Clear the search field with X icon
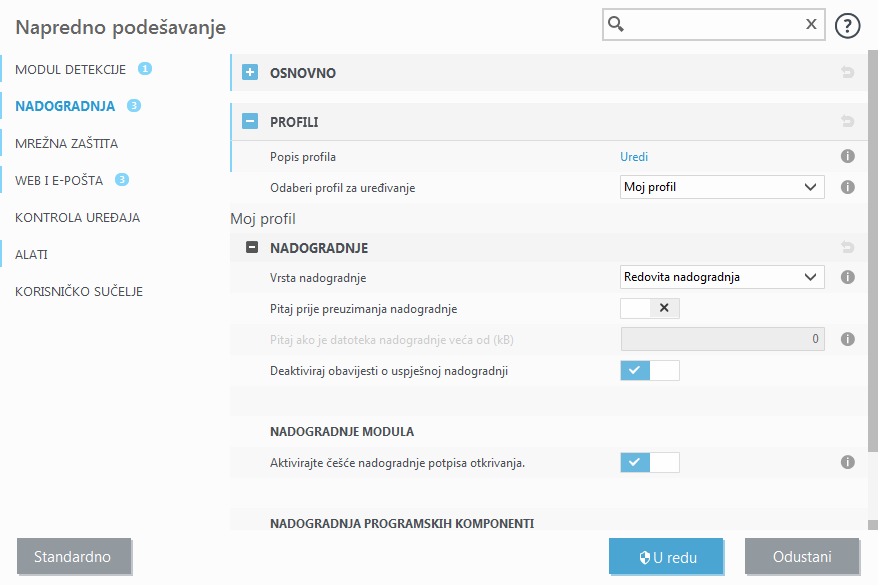 click(811, 24)
